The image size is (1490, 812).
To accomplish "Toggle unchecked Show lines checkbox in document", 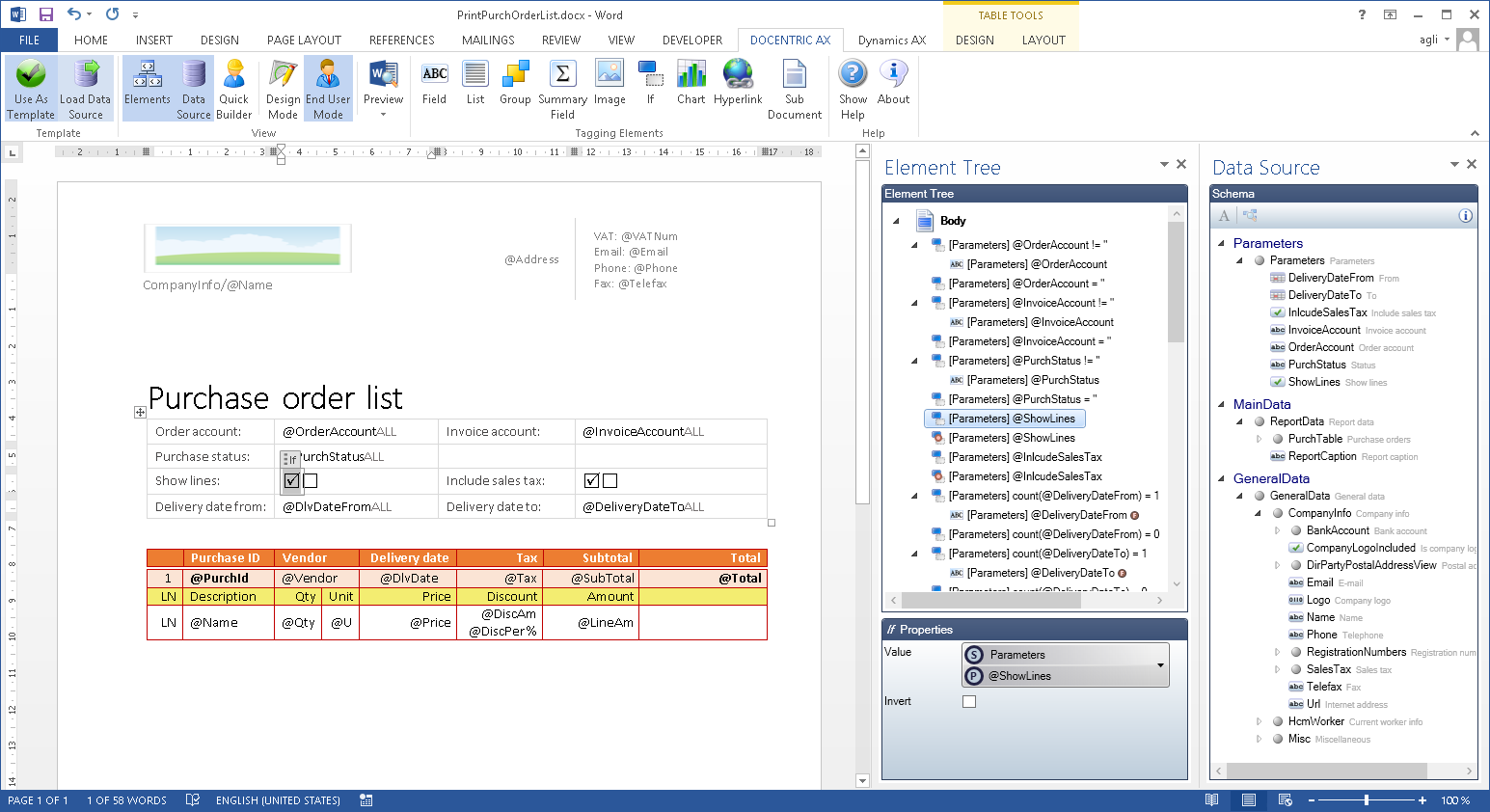I will click(x=311, y=480).
